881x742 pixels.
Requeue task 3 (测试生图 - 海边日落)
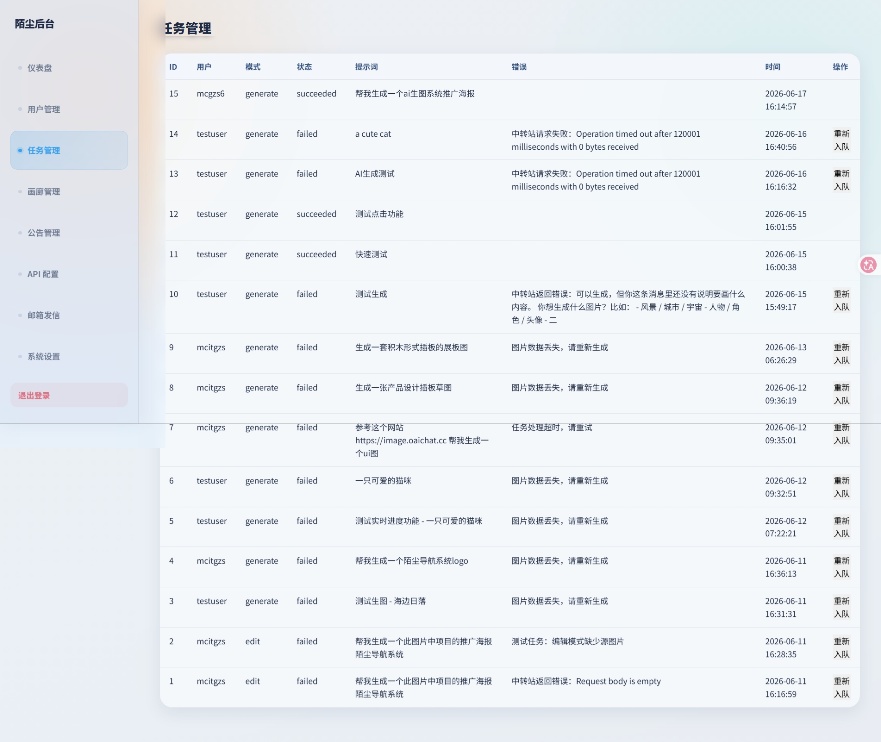[841, 607]
